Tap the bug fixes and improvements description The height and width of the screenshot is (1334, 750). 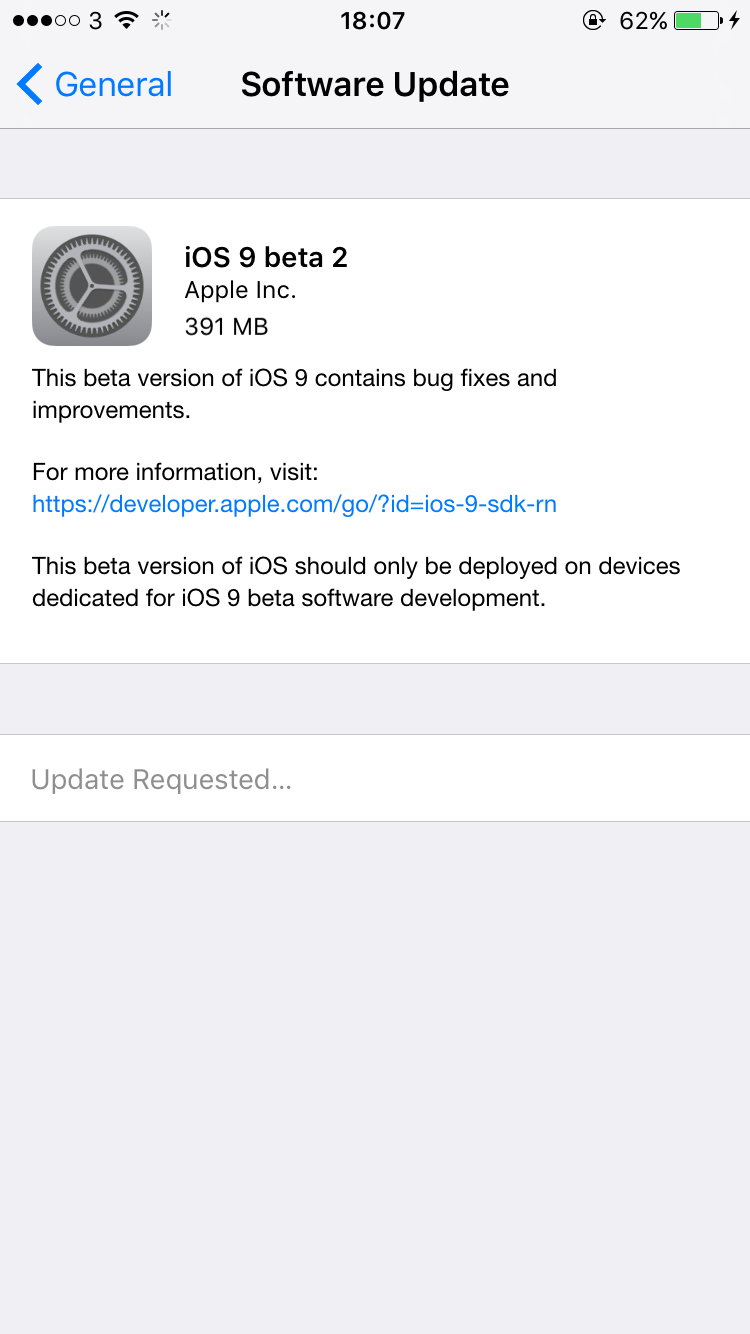click(x=294, y=394)
